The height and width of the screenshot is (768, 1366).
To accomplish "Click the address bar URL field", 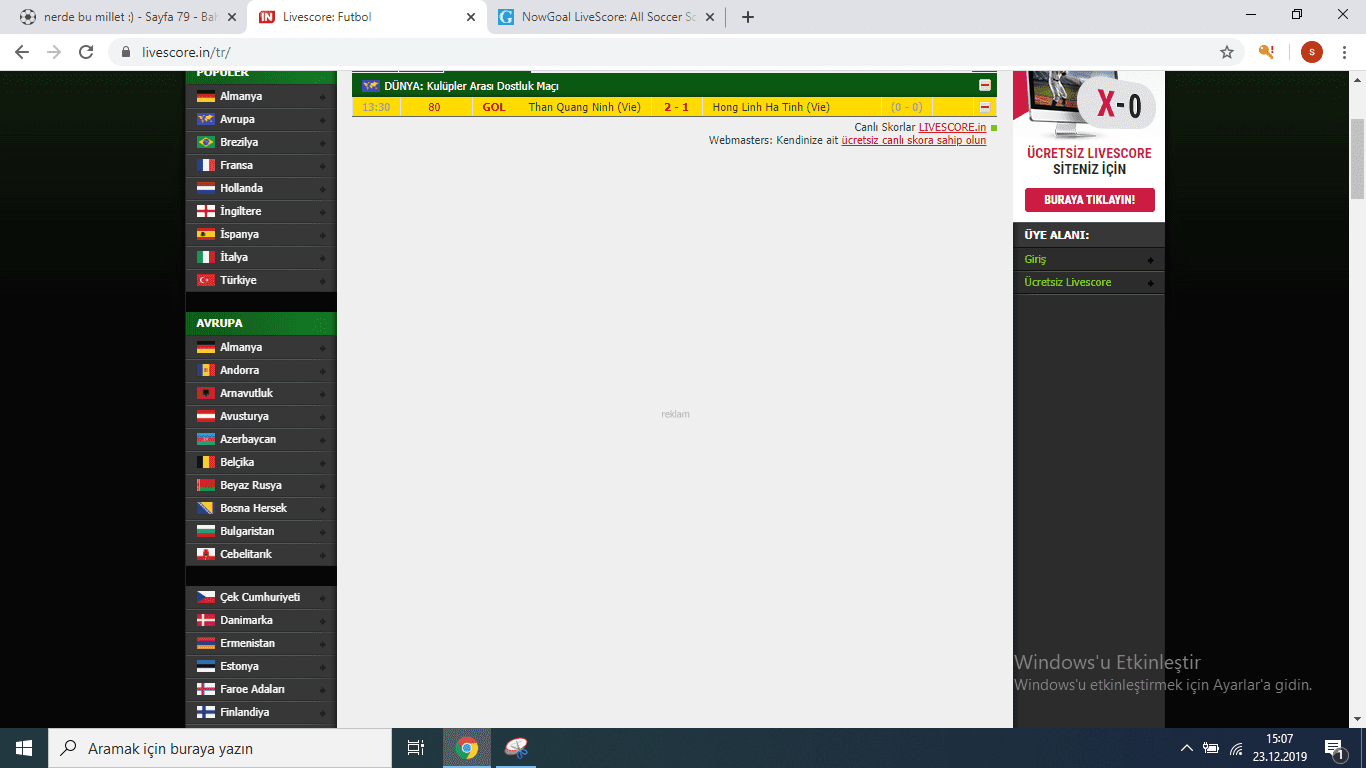I will click(660, 52).
